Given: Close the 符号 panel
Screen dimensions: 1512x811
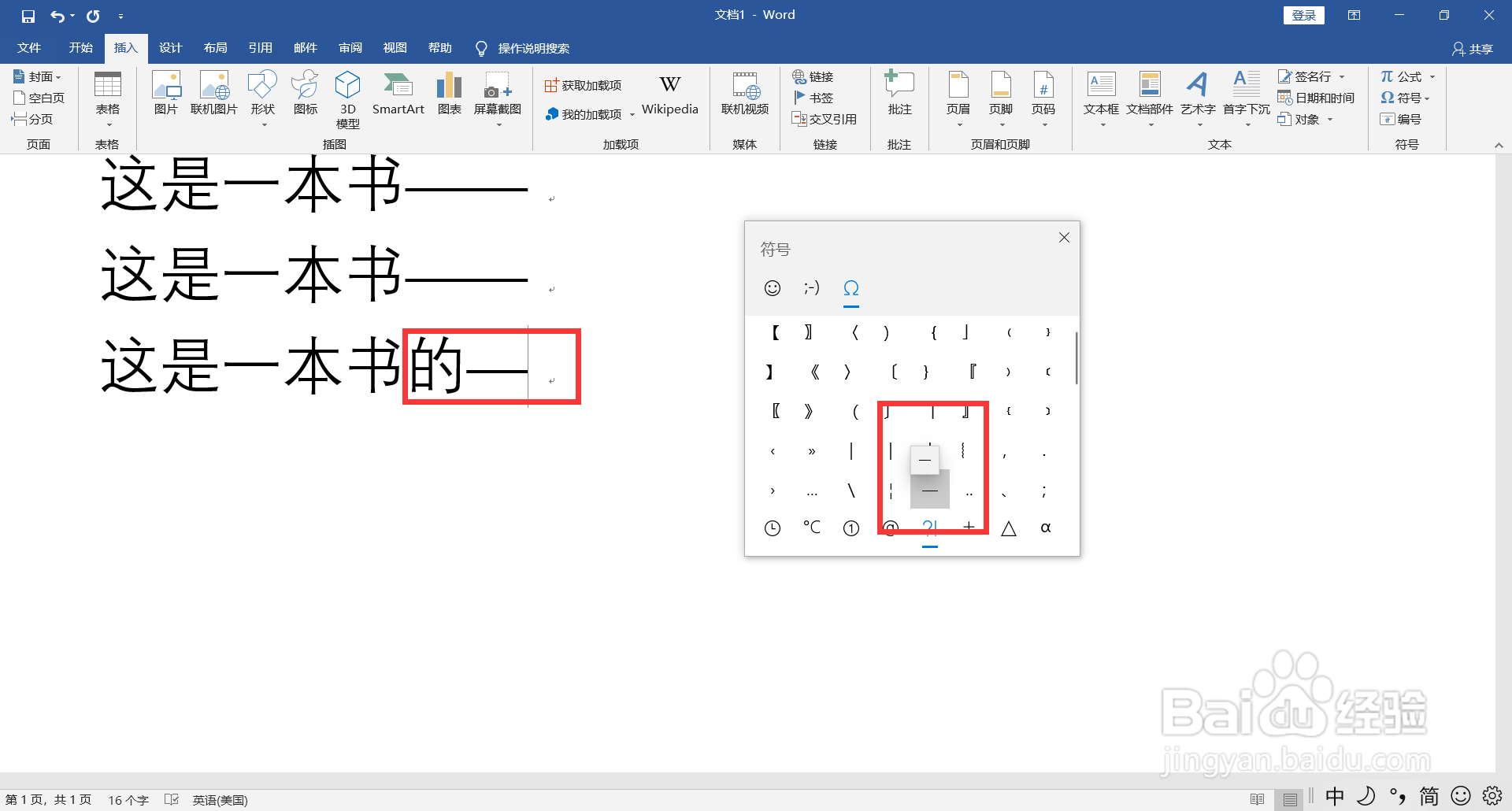Looking at the screenshot, I should point(1064,237).
